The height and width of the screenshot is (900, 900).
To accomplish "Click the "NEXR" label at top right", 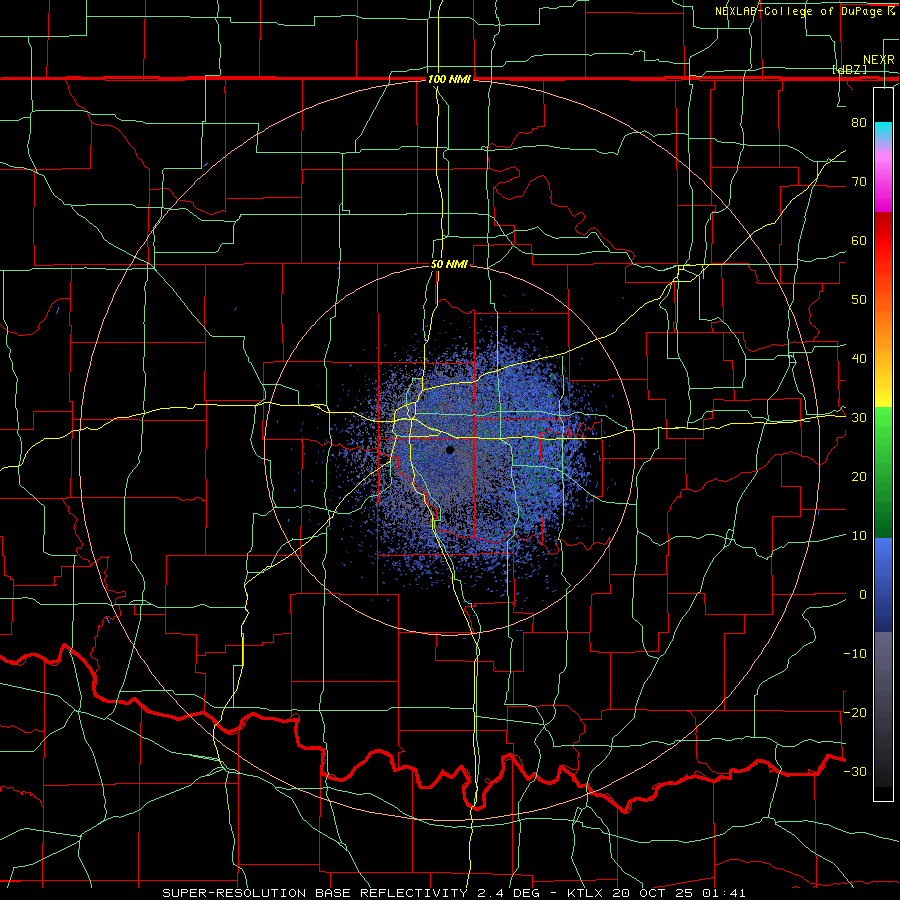I will (878, 60).
